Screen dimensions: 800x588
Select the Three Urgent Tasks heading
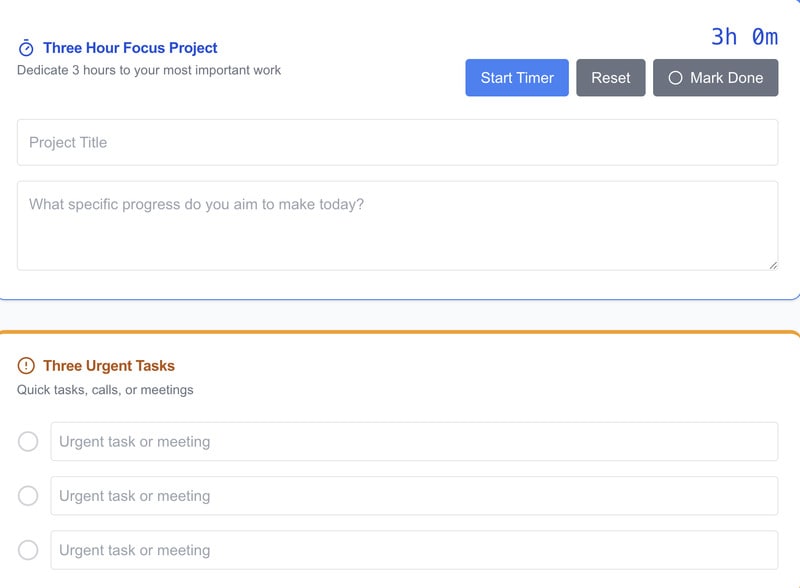tap(109, 366)
